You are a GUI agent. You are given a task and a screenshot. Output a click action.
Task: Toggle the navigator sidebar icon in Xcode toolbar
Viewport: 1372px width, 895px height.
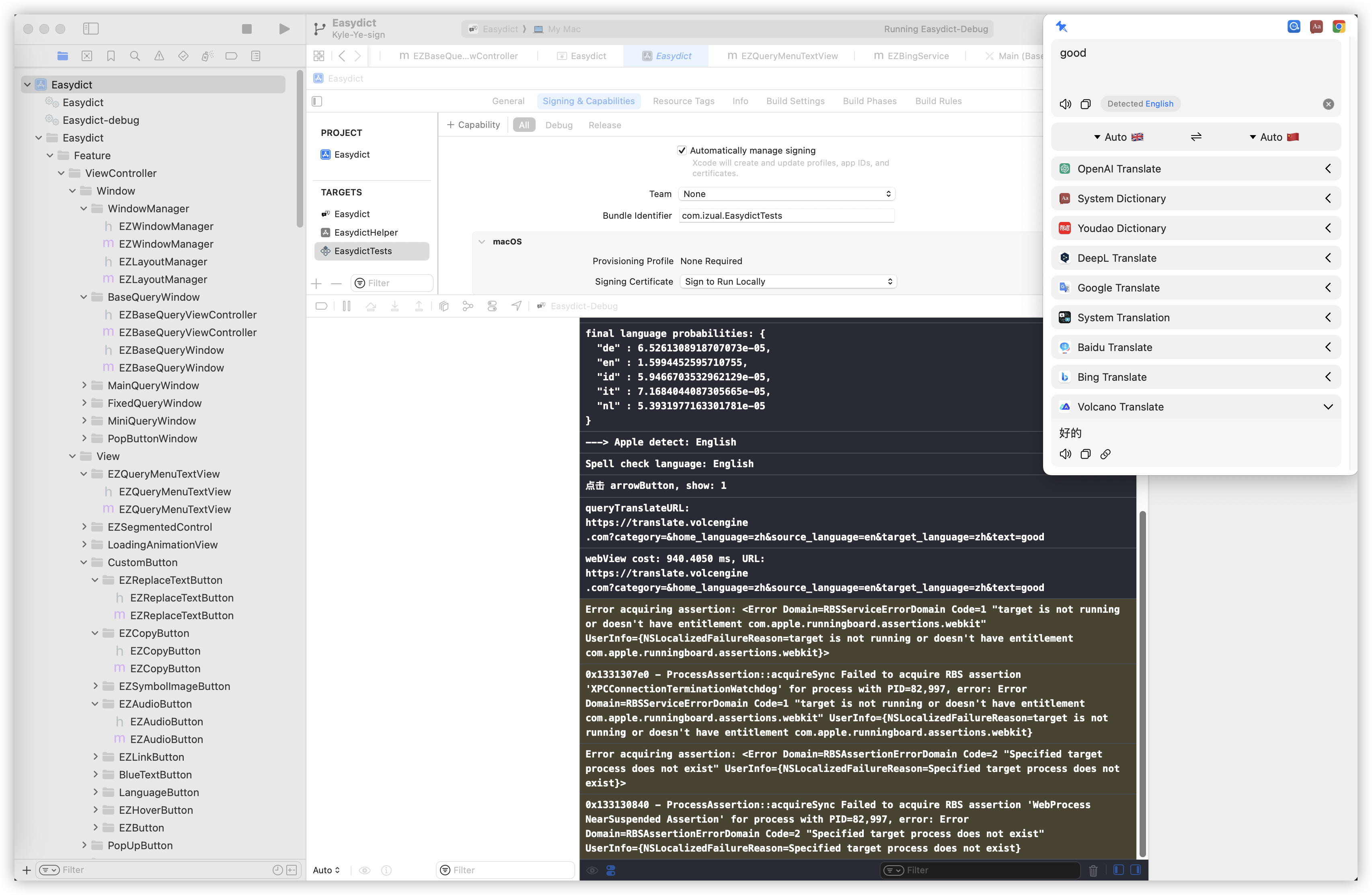pyautogui.click(x=91, y=28)
